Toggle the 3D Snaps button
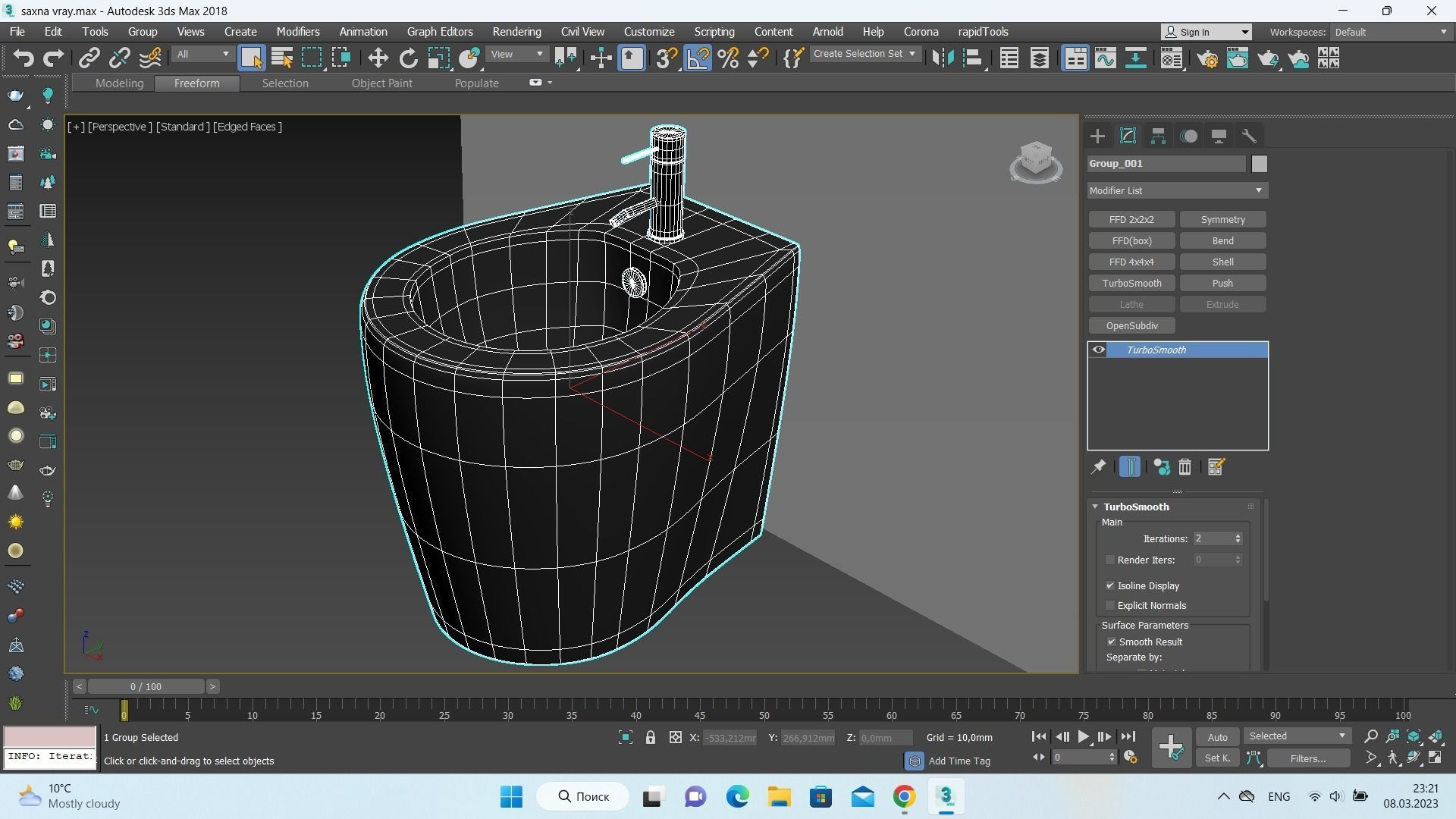Screen dimensions: 1456x819 coord(667,58)
